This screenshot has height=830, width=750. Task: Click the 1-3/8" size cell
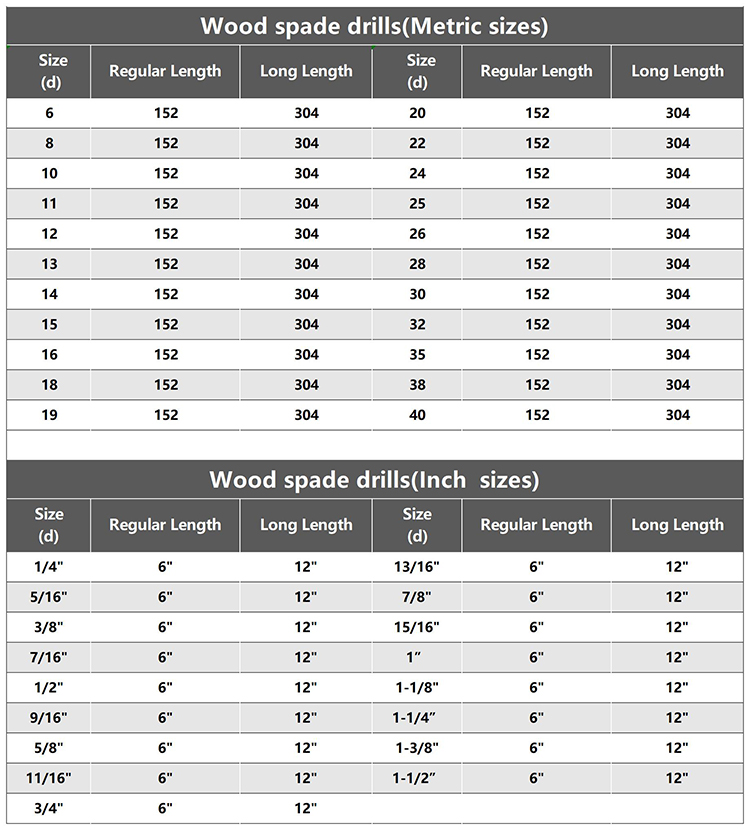click(x=417, y=748)
